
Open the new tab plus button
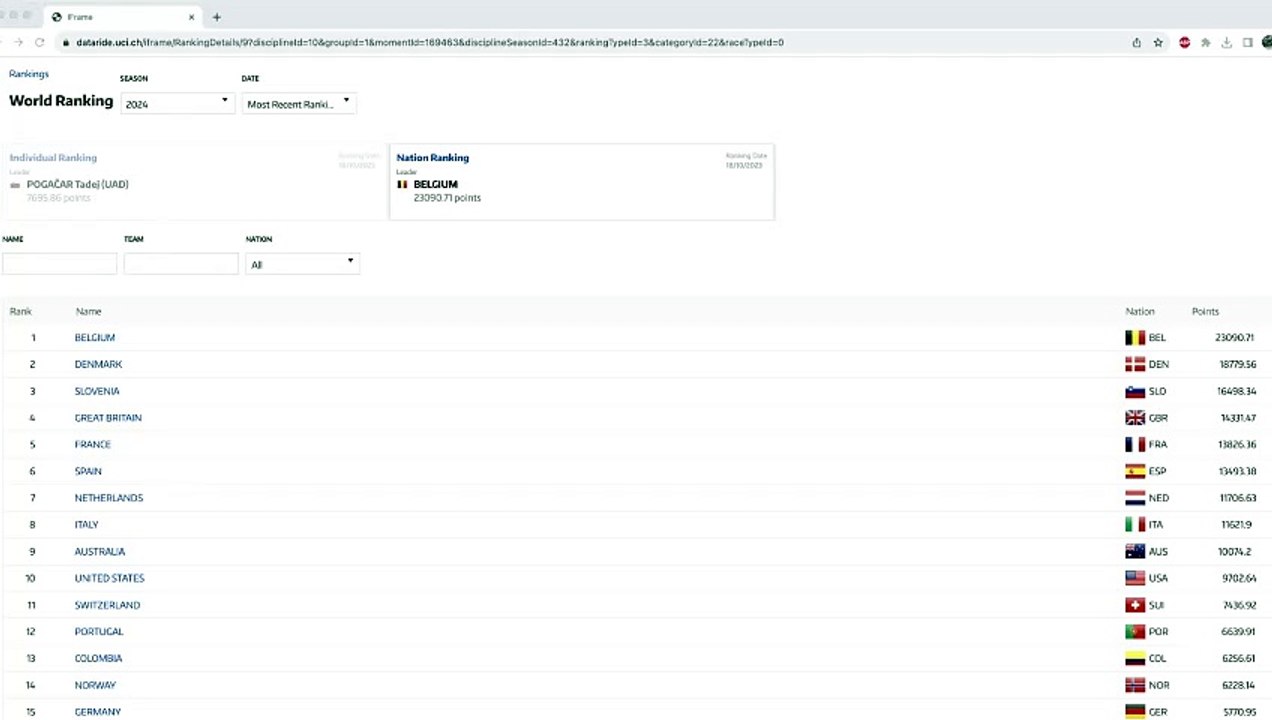coord(216,17)
